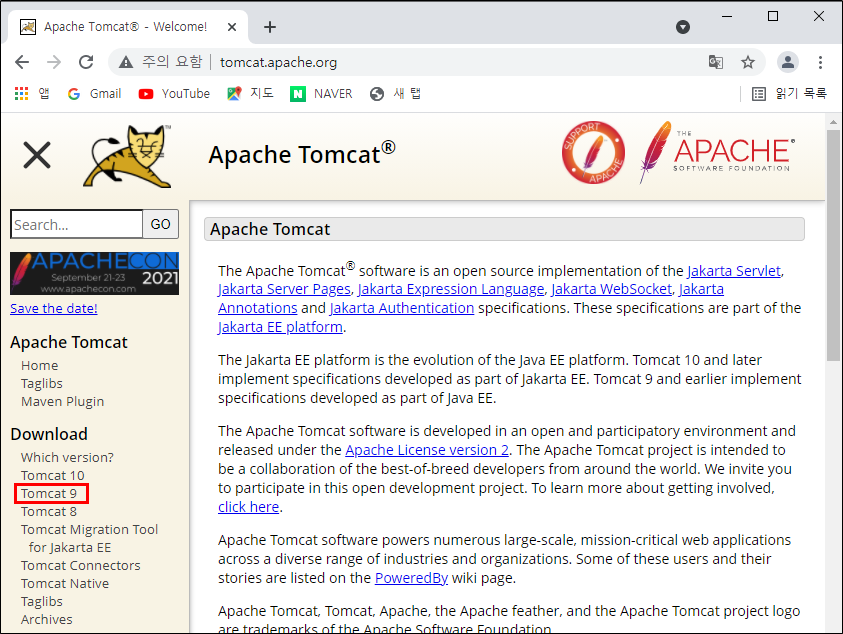Bookmark this page with the star icon
Screen dimensions: 843x634
(748, 62)
